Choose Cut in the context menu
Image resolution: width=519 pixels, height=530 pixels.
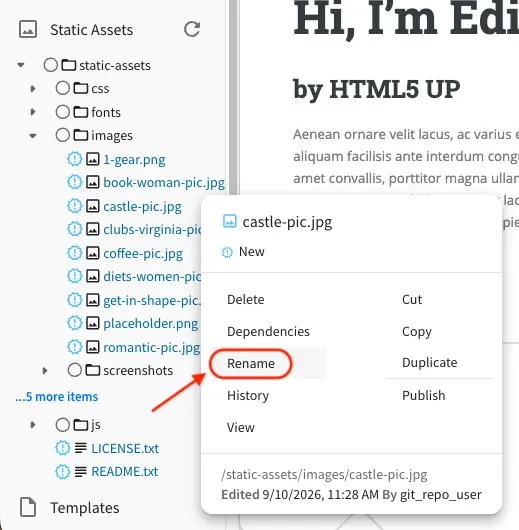pyautogui.click(x=412, y=299)
